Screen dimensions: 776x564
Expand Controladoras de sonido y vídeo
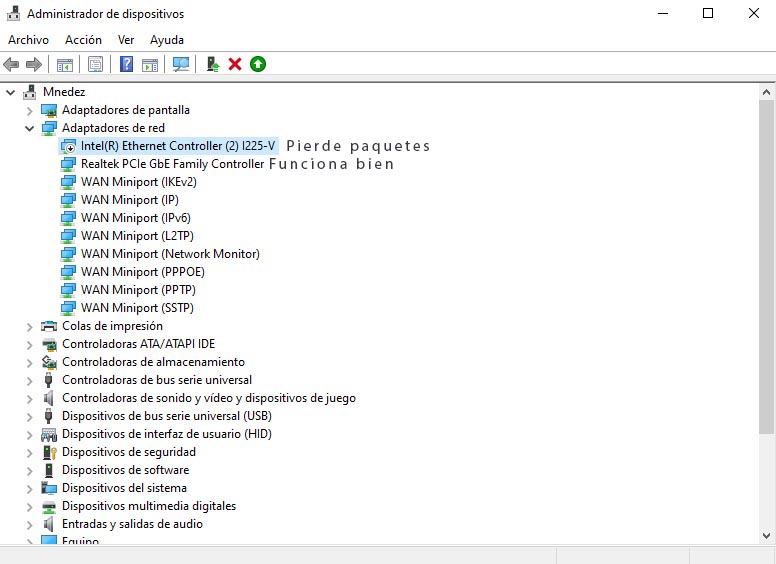click(29, 399)
